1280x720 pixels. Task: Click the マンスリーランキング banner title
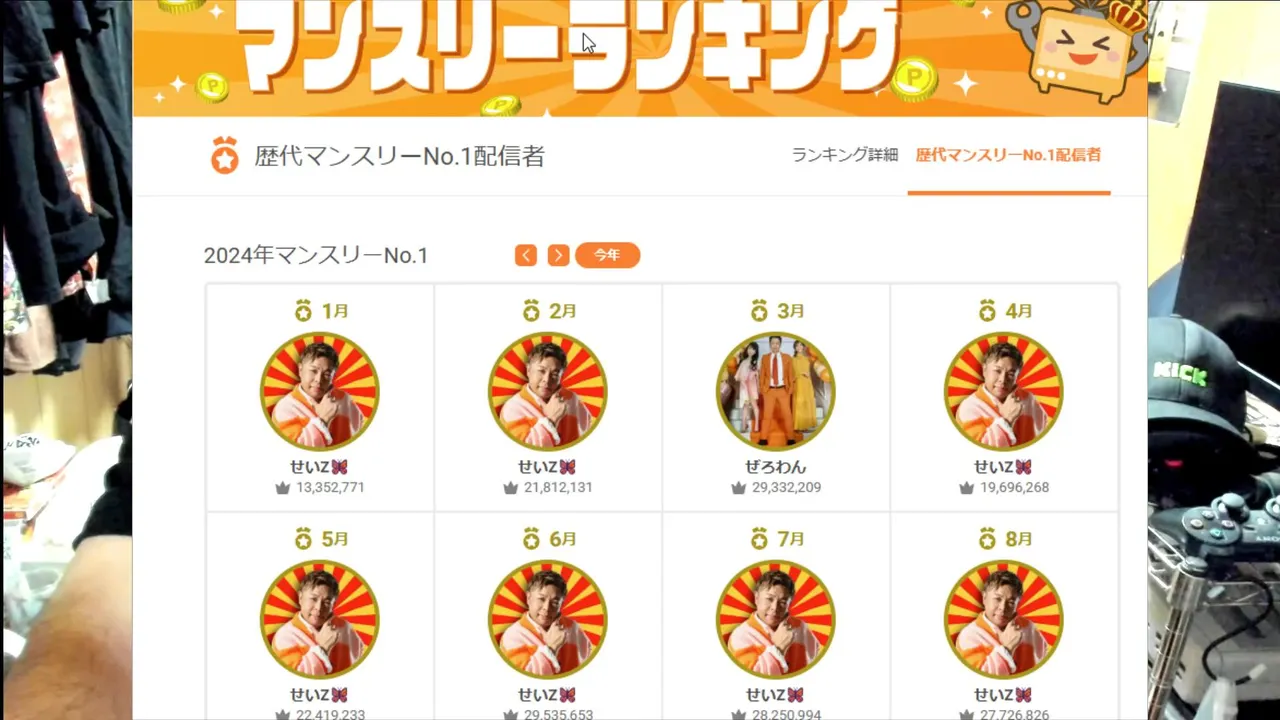pos(569,43)
